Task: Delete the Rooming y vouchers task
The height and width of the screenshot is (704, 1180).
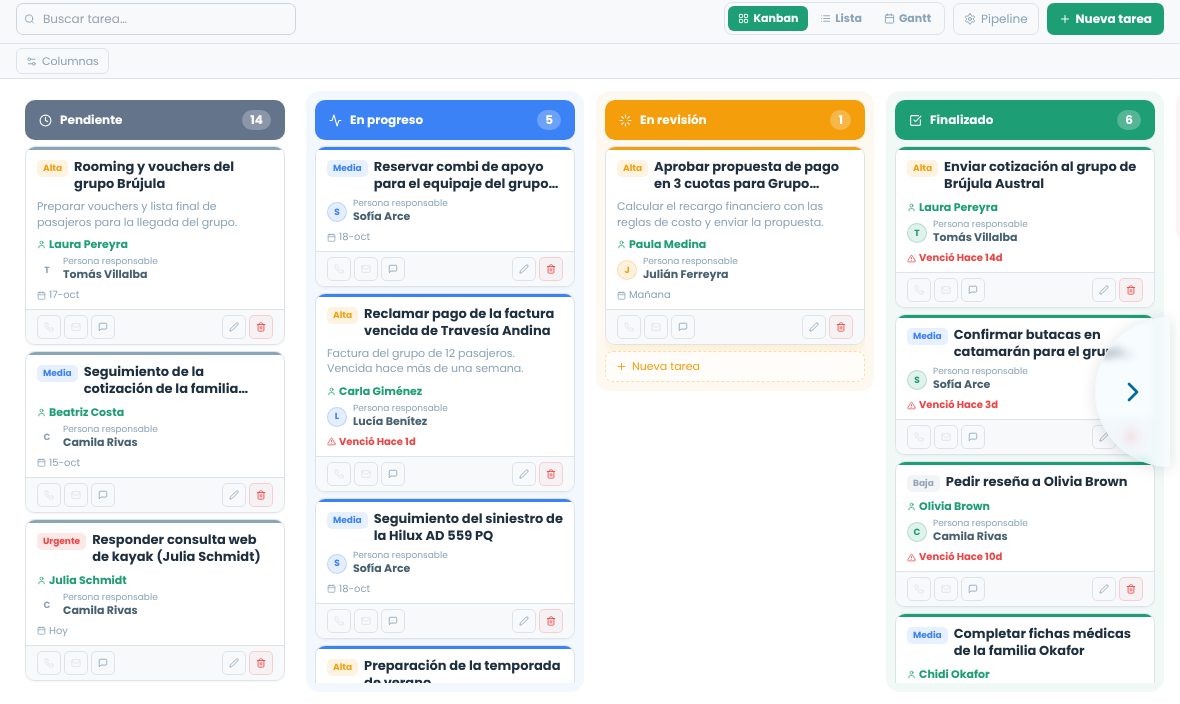Action: tap(261, 327)
